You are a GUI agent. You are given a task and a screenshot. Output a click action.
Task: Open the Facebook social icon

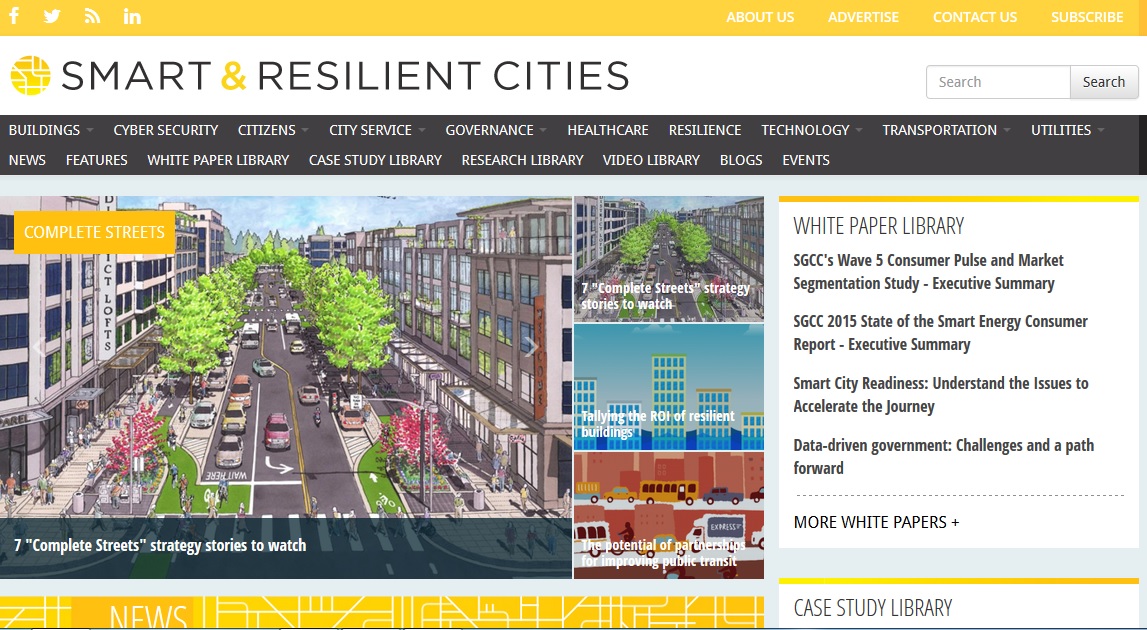(14, 15)
